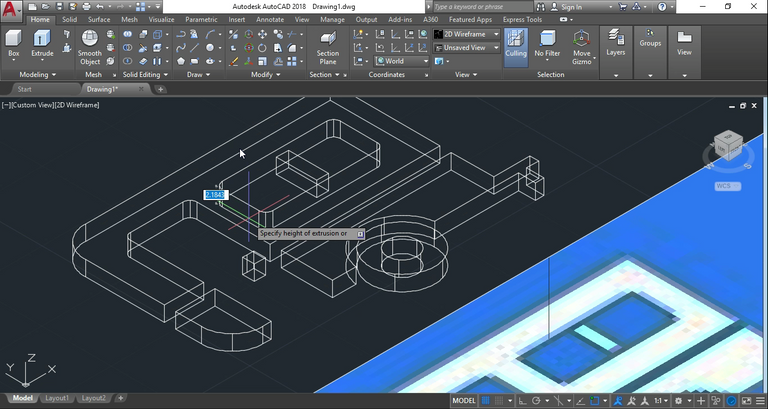This screenshot has width=768, height=409.
Task: Close the Drawing1 file tab
Action: point(141,89)
